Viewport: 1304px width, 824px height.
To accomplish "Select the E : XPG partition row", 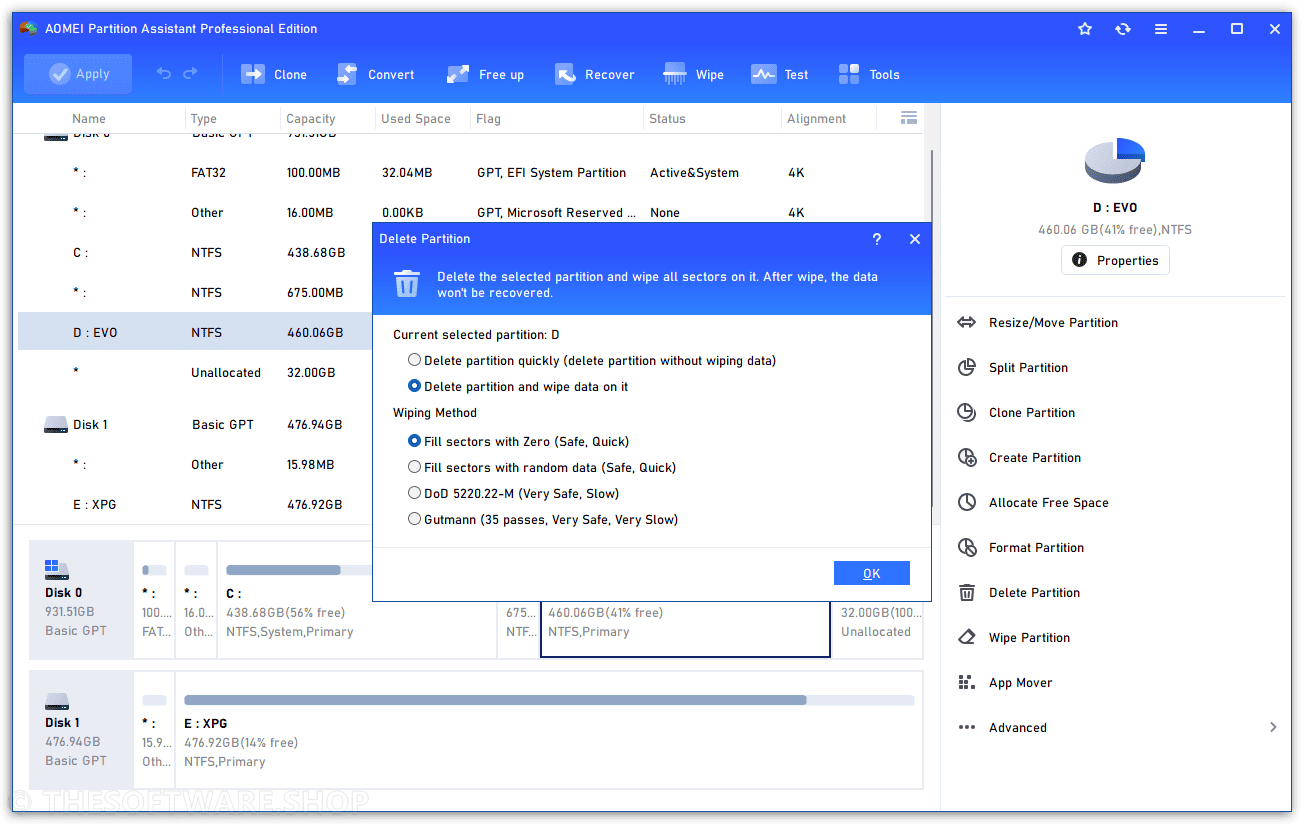I will point(195,504).
